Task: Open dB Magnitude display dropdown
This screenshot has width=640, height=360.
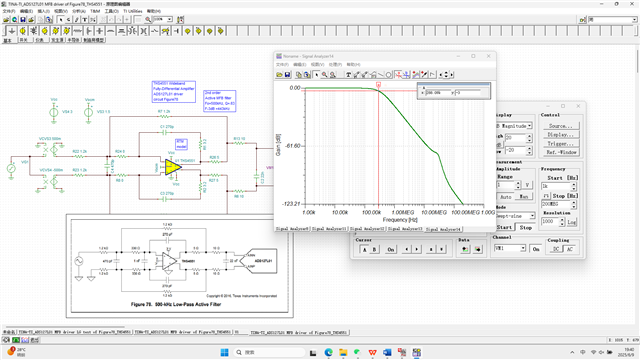Action: click(x=529, y=126)
